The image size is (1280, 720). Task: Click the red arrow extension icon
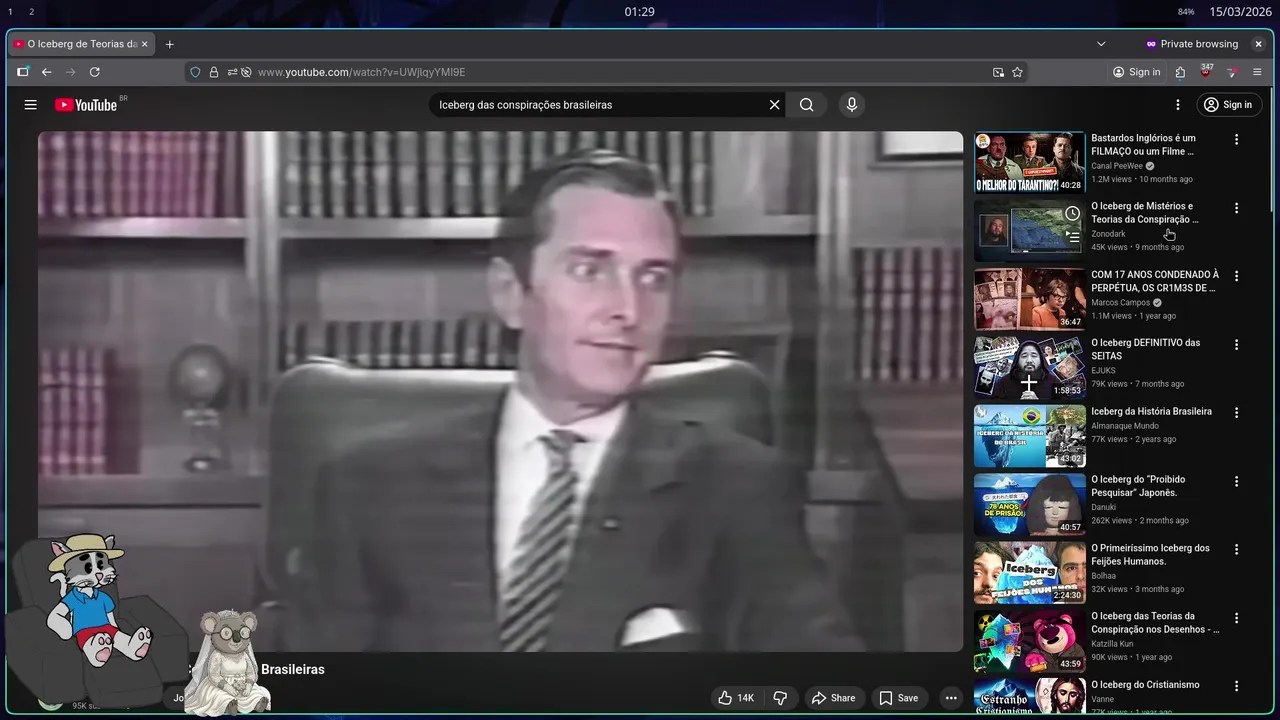coord(1232,72)
